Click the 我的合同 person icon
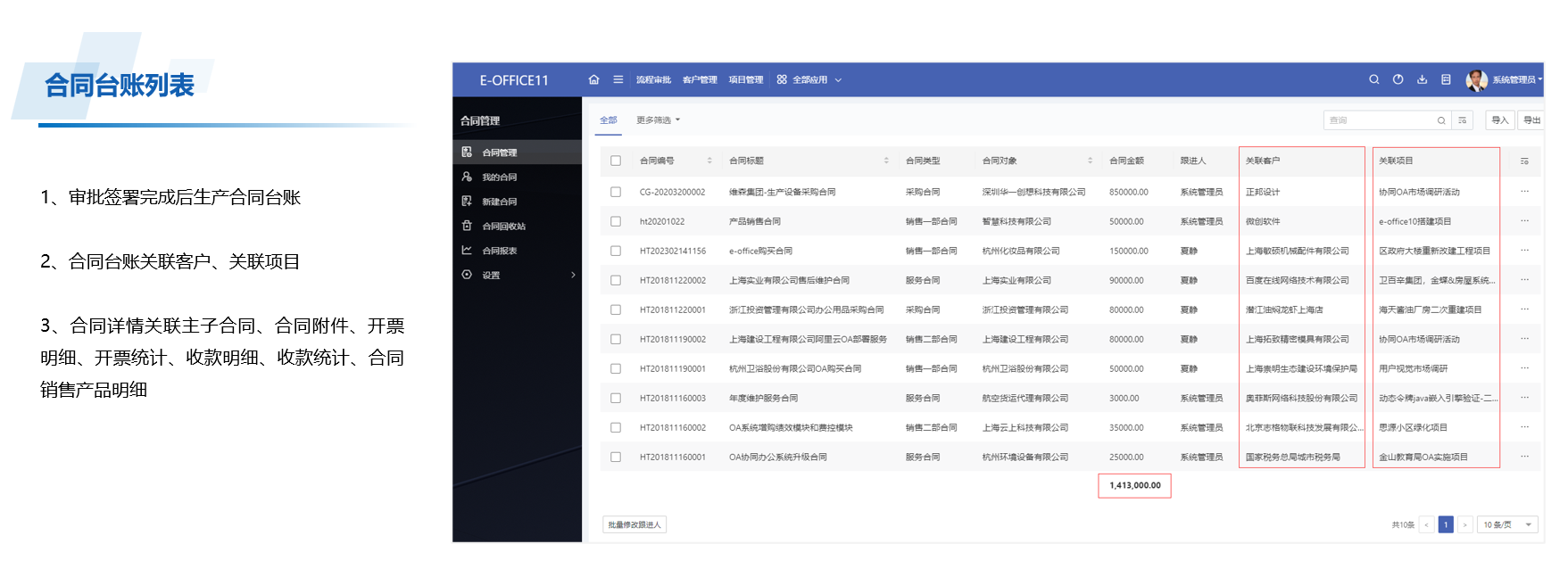Image resolution: width=1568 pixels, height=569 pixels. click(467, 177)
